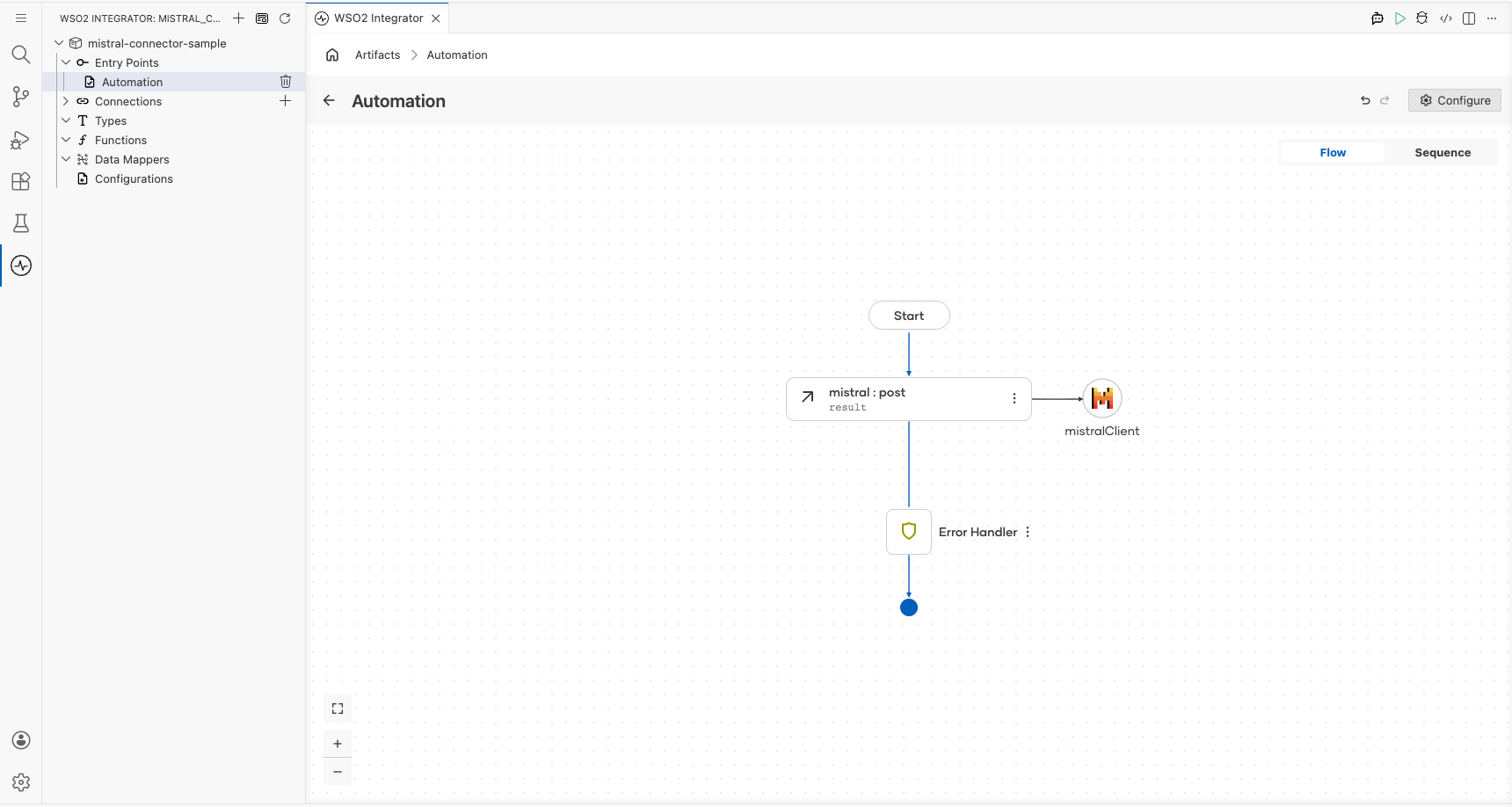
Task: Go to home via house icon
Action: [332, 55]
